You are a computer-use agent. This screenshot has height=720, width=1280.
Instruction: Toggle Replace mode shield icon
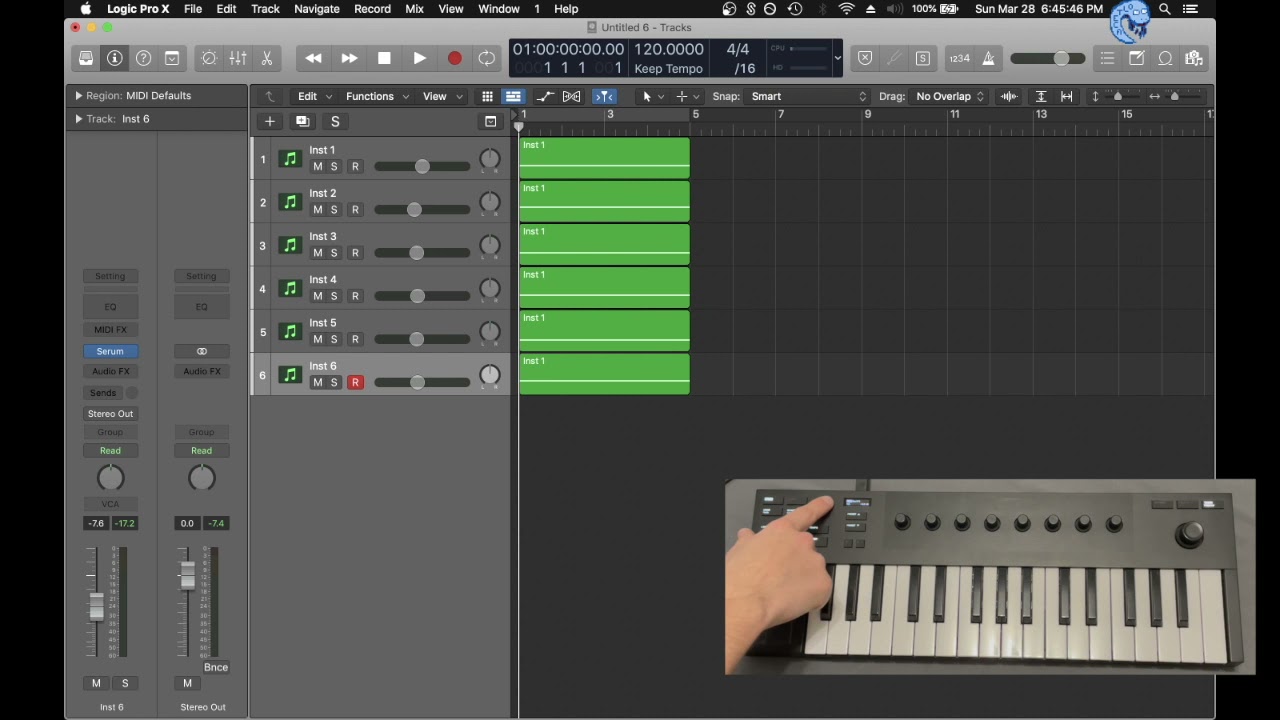(865, 59)
